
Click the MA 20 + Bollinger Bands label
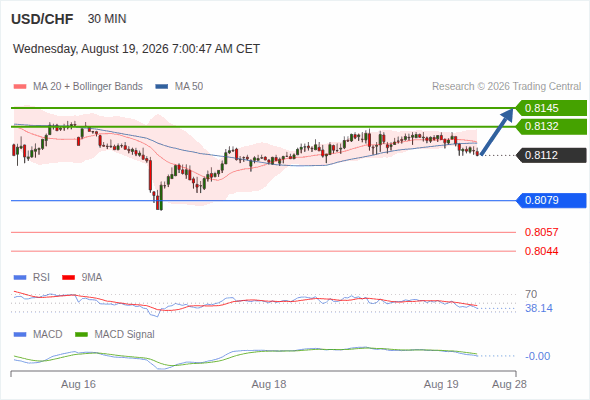tap(88, 87)
